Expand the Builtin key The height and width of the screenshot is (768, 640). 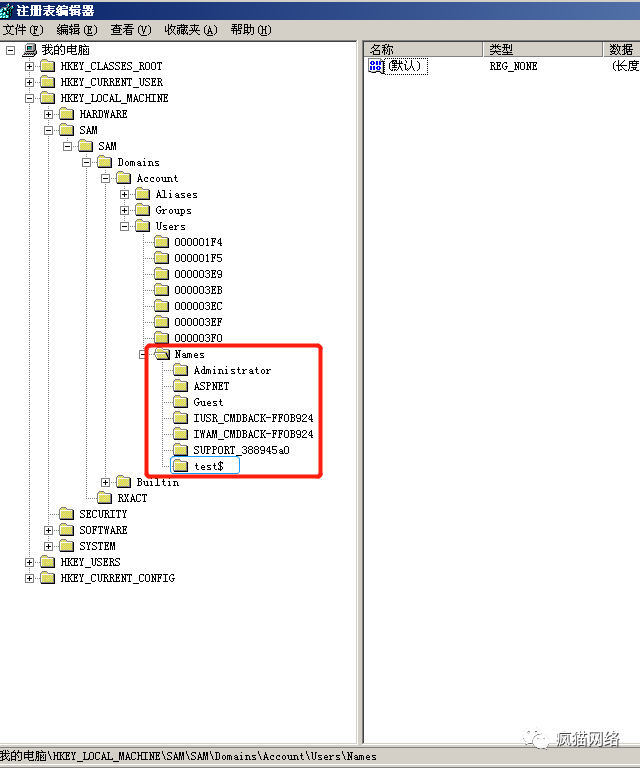tap(106, 482)
